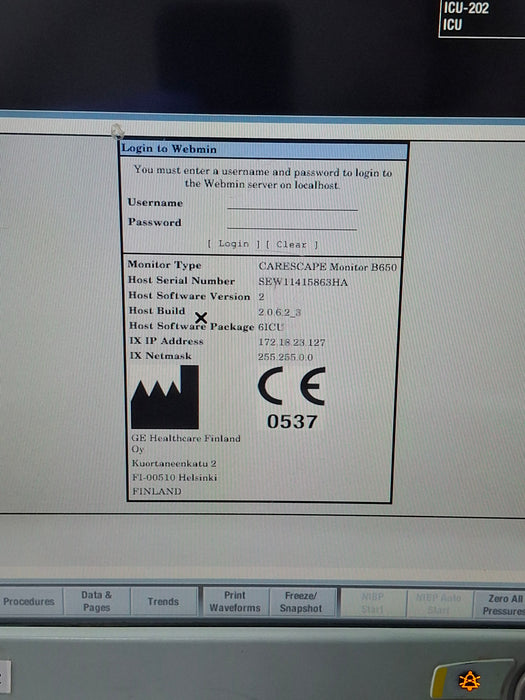Click the manufacturer factory symbol
This screenshot has width=525, height=700.
pos(165,397)
